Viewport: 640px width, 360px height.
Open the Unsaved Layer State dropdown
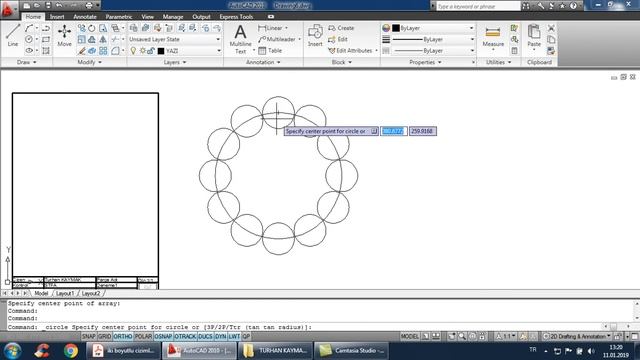tap(175, 40)
